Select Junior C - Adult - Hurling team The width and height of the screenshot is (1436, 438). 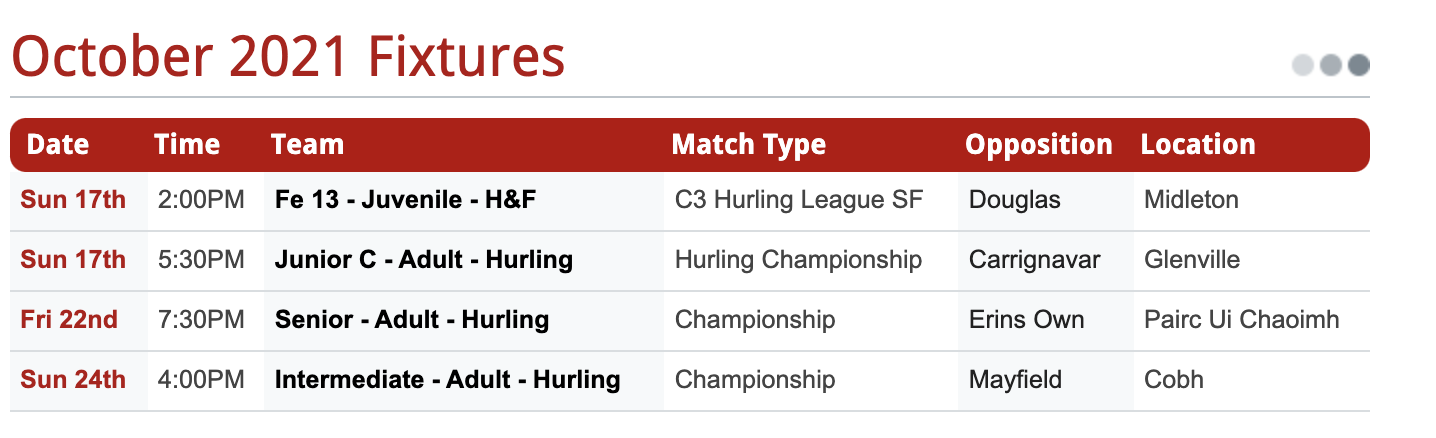tap(424, 260)
